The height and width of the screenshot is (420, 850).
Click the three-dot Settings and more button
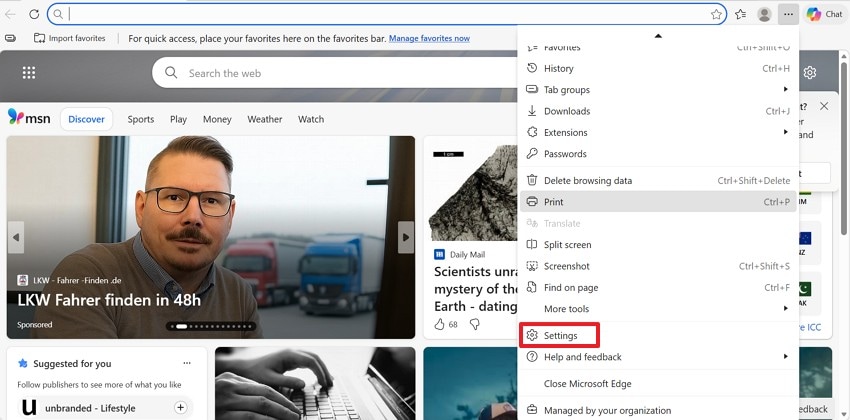[788, 15]
